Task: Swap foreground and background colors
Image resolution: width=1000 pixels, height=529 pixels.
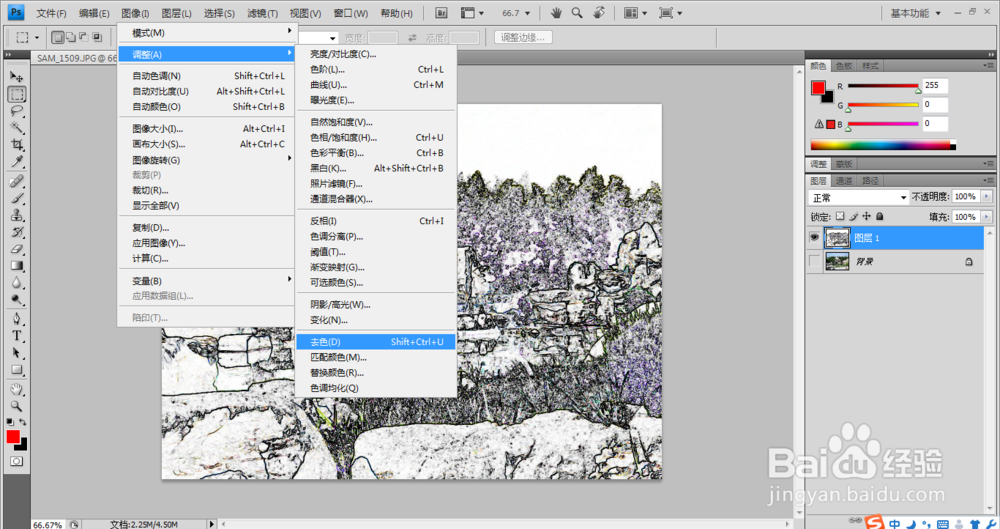Action: click(x=23, y=422)
